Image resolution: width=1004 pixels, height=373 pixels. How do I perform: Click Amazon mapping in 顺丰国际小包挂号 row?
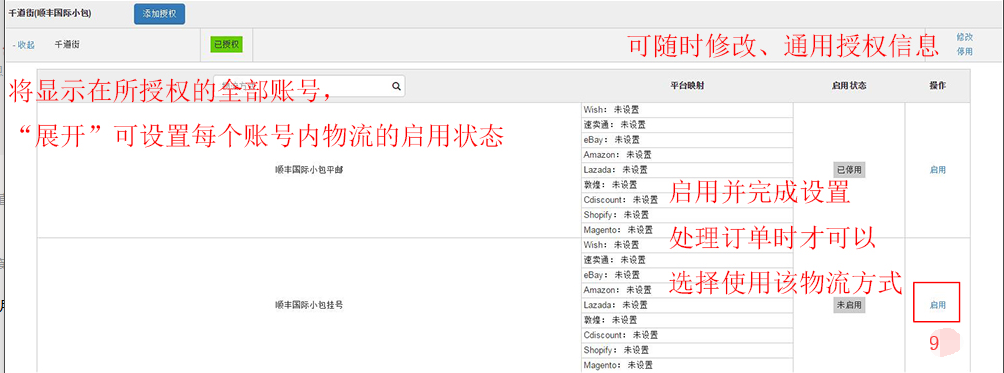coord(687,290)
